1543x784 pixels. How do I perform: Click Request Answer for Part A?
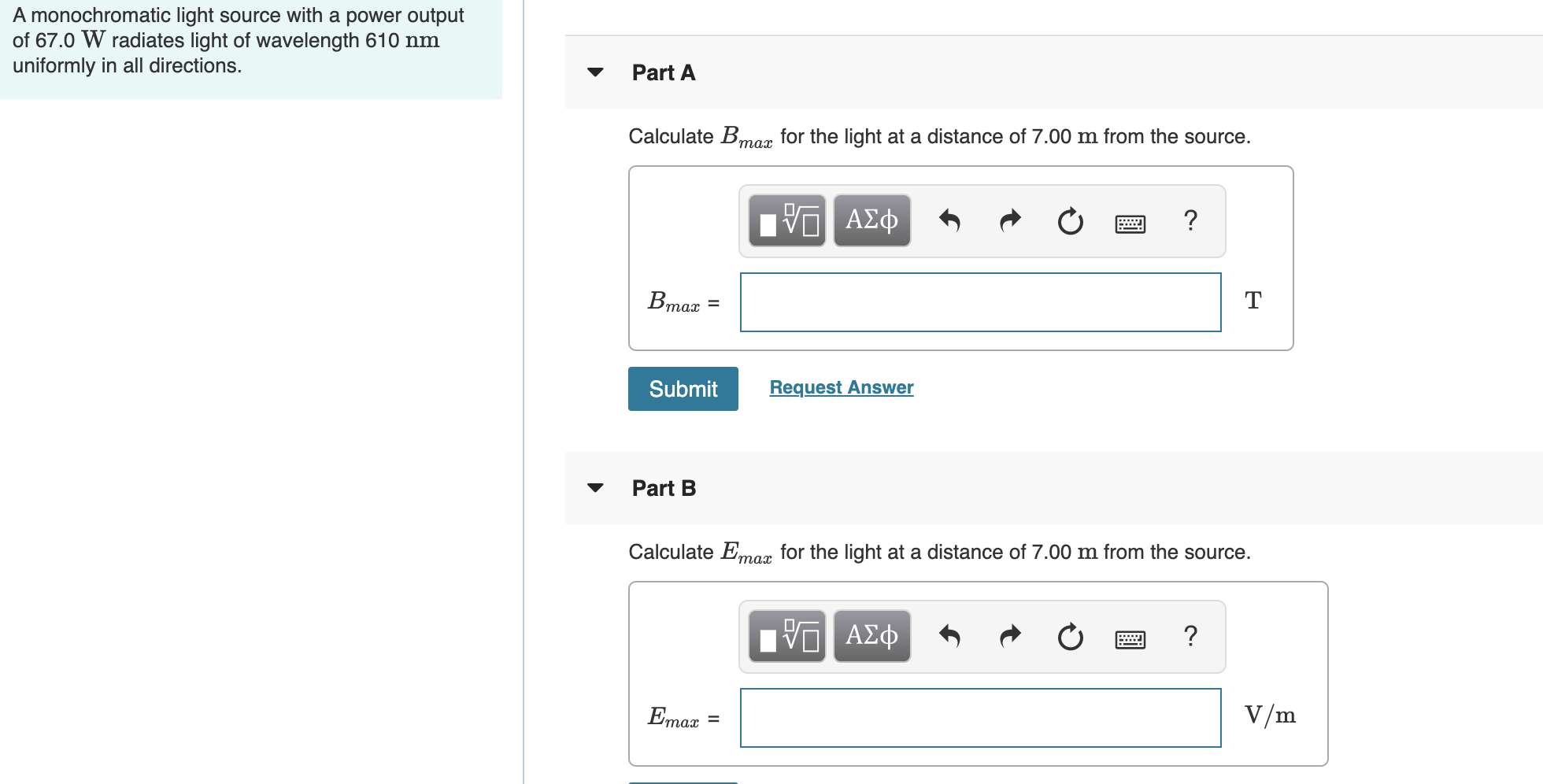[x=840, y=386]
